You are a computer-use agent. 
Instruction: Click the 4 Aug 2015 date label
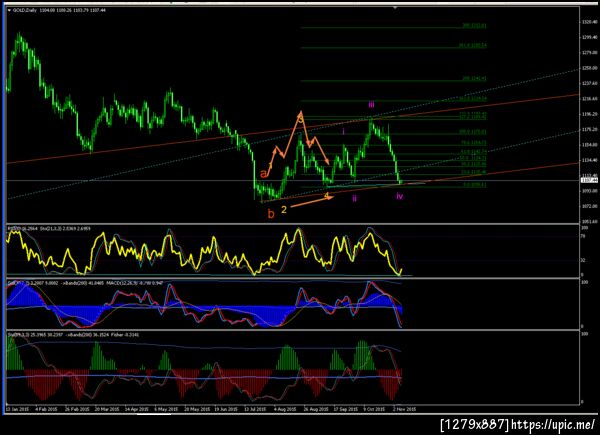point(285,409)
